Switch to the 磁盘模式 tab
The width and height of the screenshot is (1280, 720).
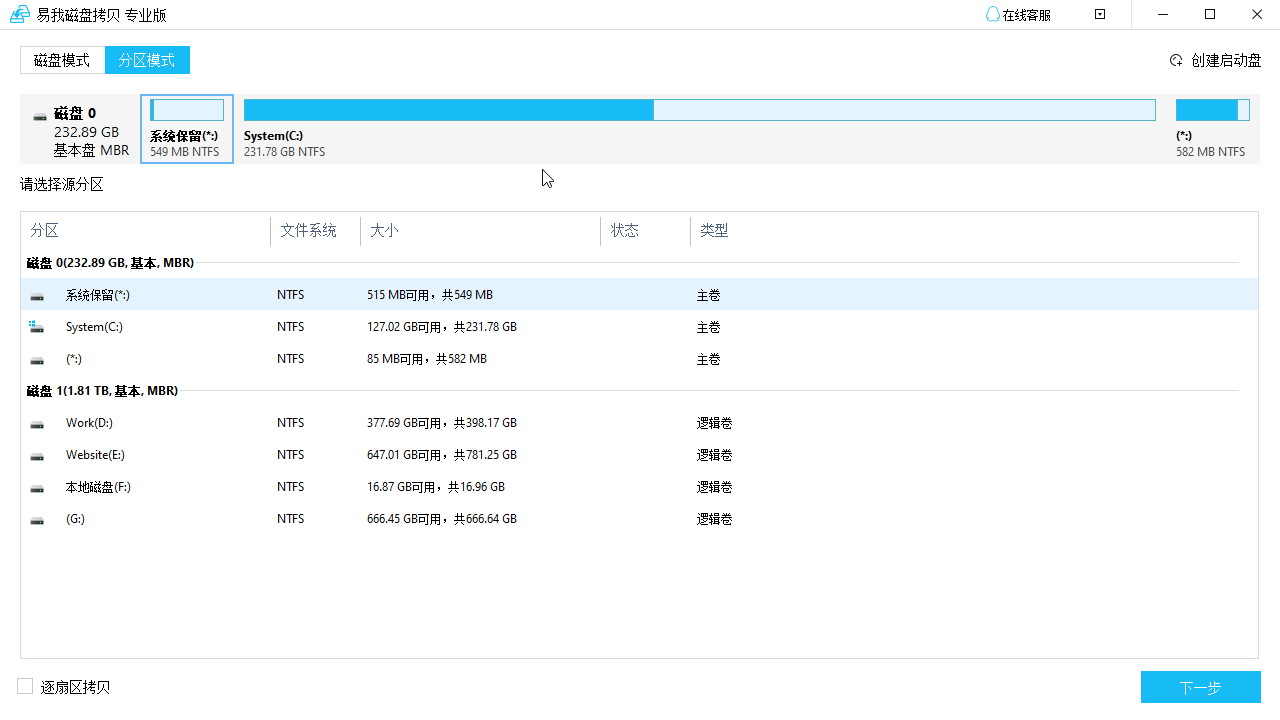62,60
